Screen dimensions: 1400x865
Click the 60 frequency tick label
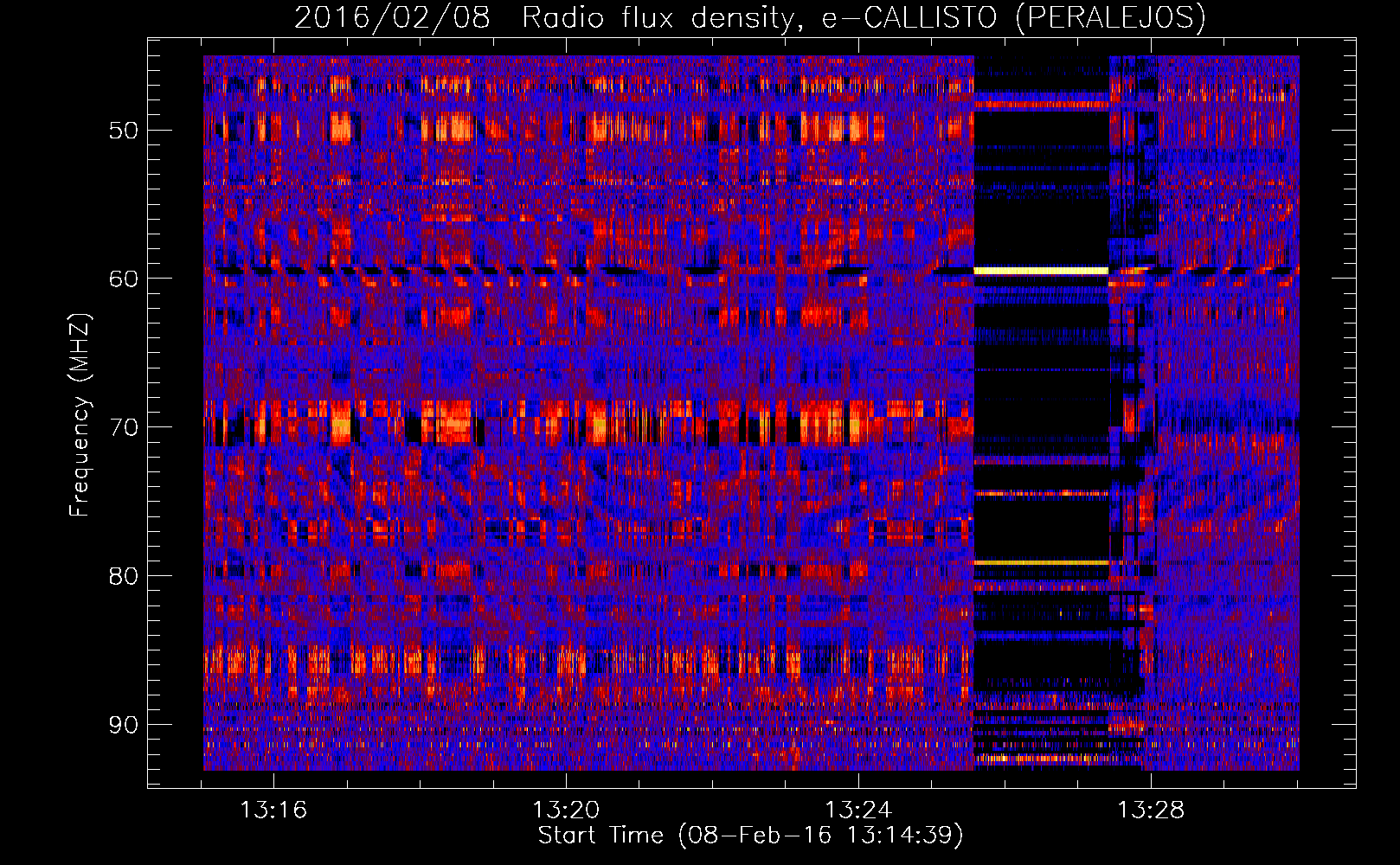[x=124, y=279]
